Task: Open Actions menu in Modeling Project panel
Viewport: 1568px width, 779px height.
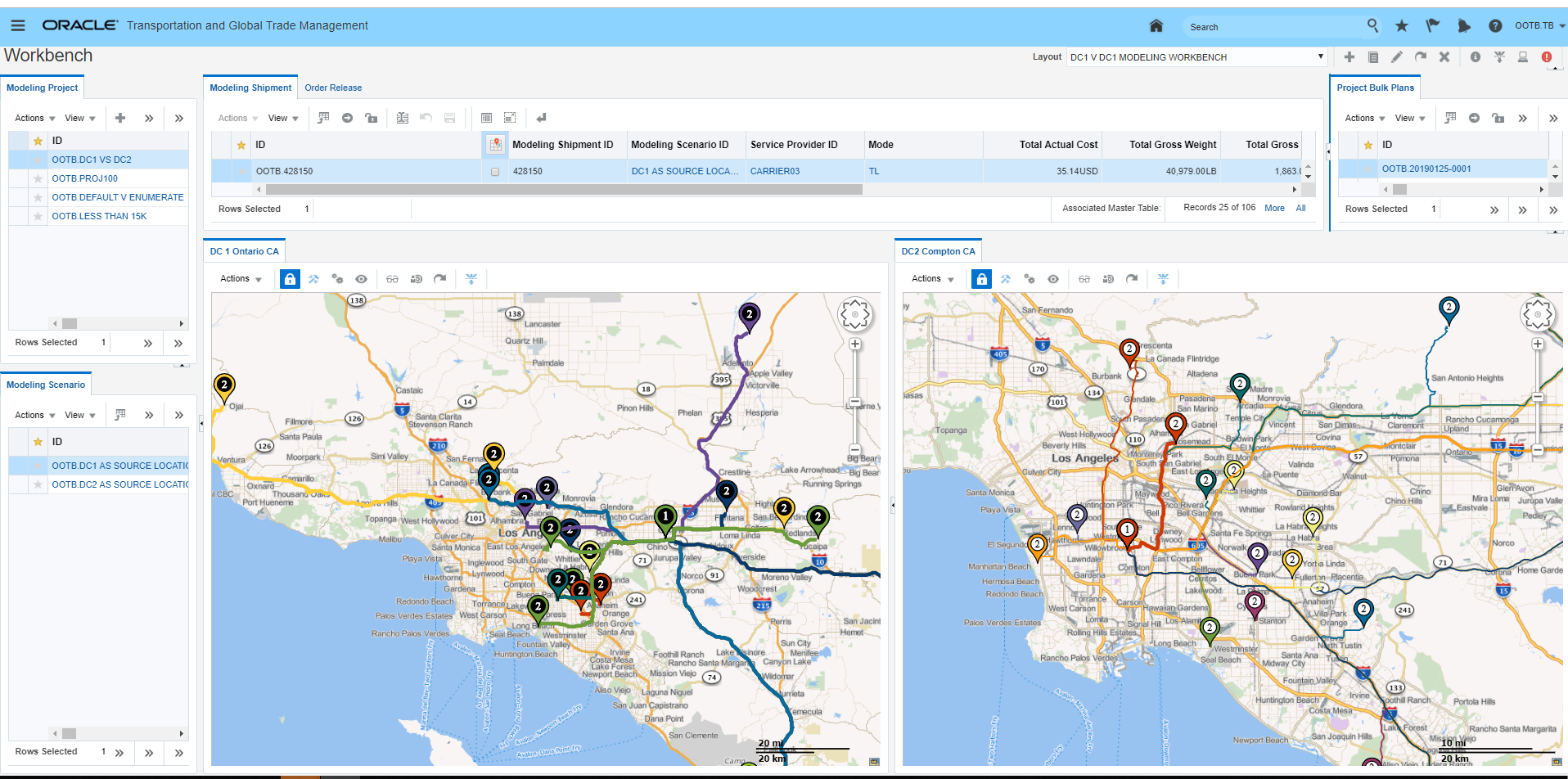Action: point(35,118)
